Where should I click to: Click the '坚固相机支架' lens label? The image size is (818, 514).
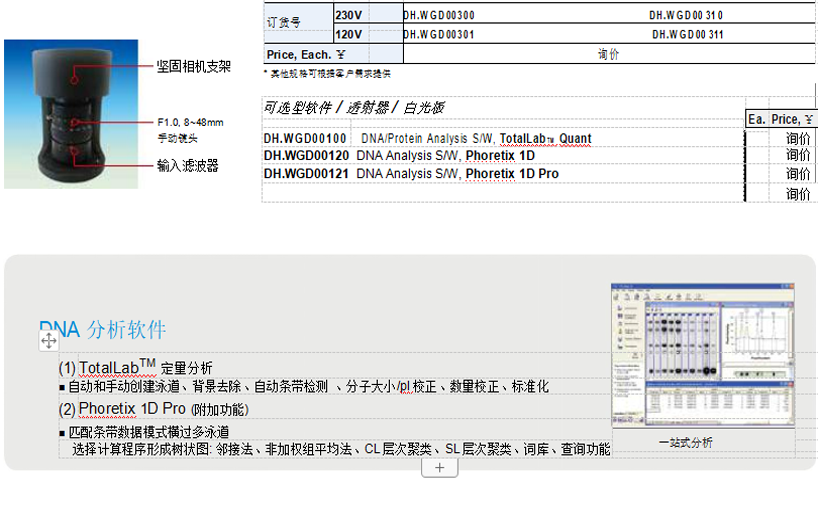tap(194, 66)
